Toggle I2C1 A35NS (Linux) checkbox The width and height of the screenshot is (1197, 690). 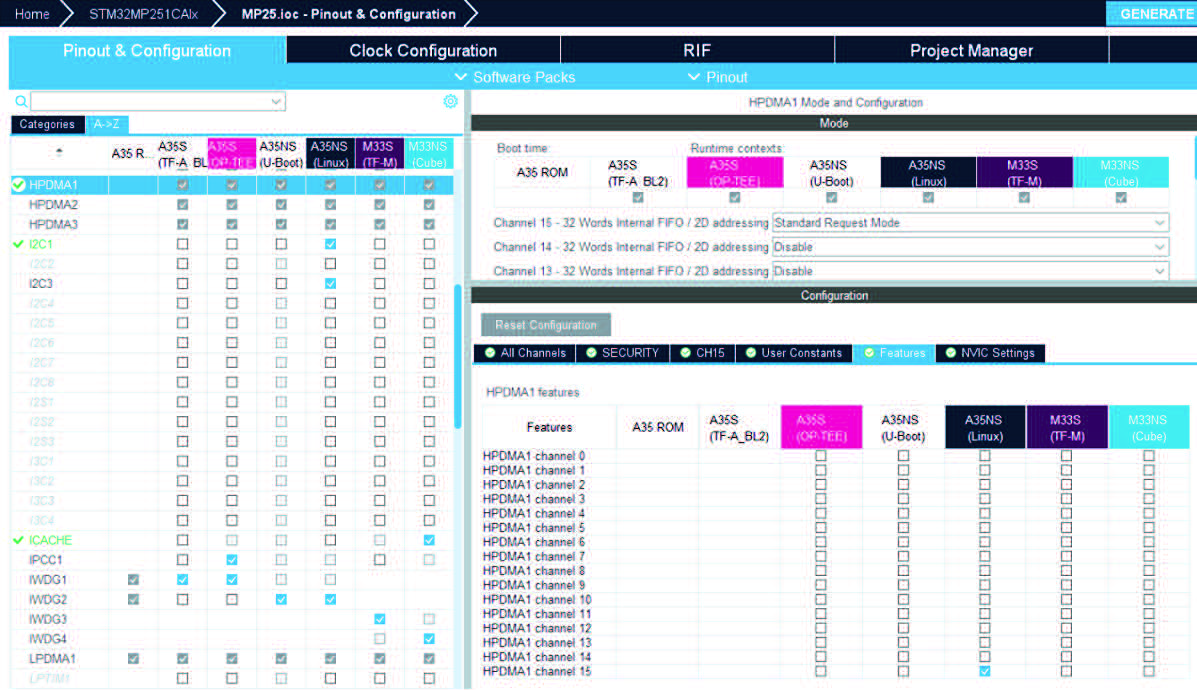click(331, 244)
